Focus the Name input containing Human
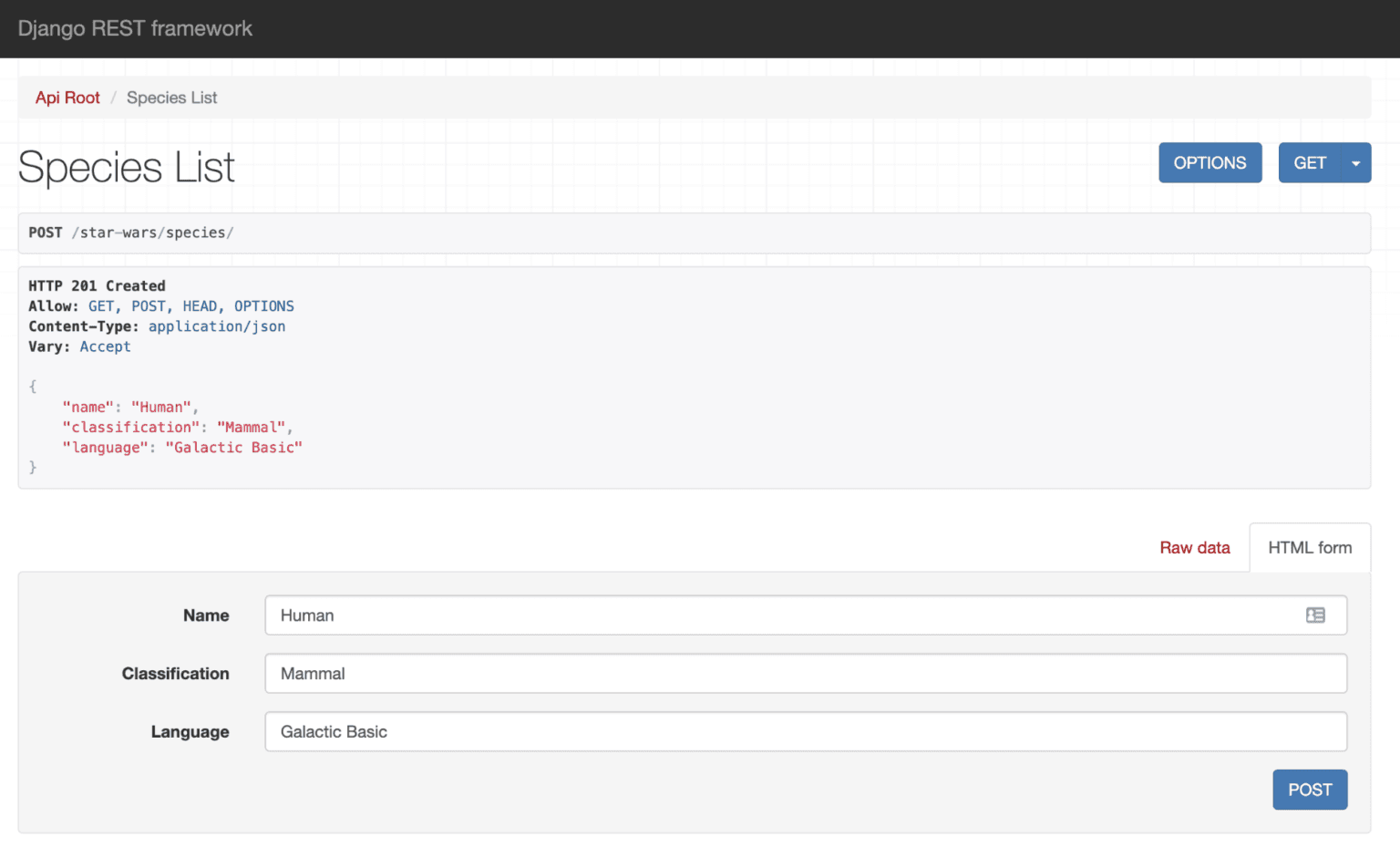 (x=784, y=615)
